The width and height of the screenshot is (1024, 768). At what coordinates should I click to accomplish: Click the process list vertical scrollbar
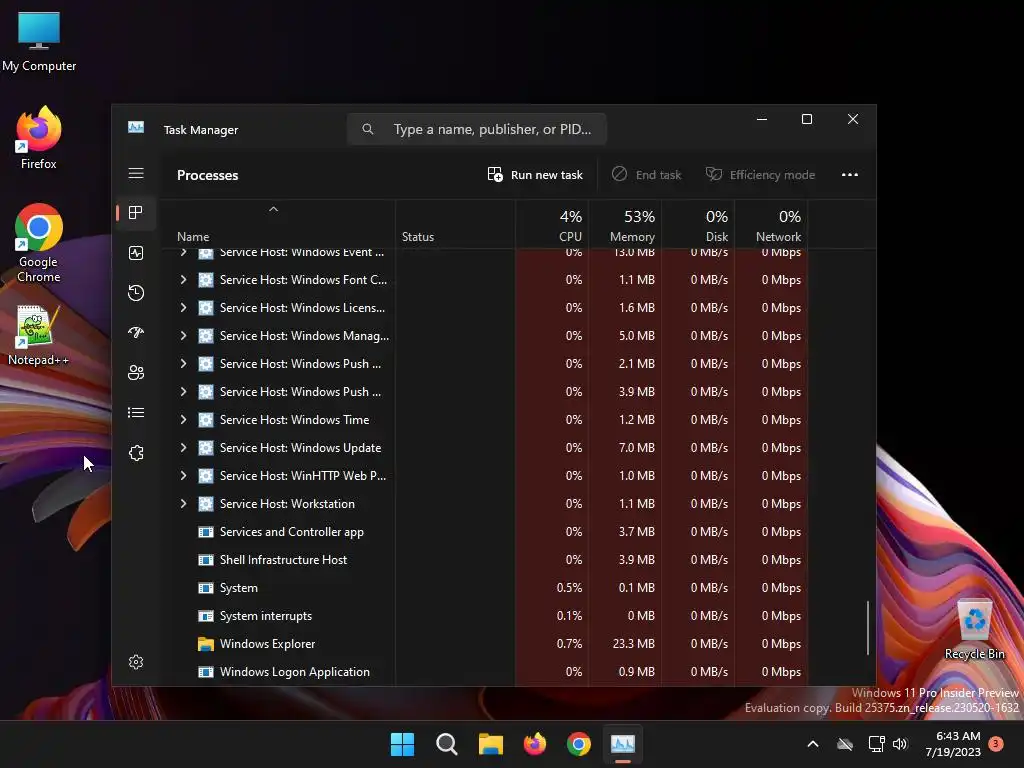pos(868,627)
